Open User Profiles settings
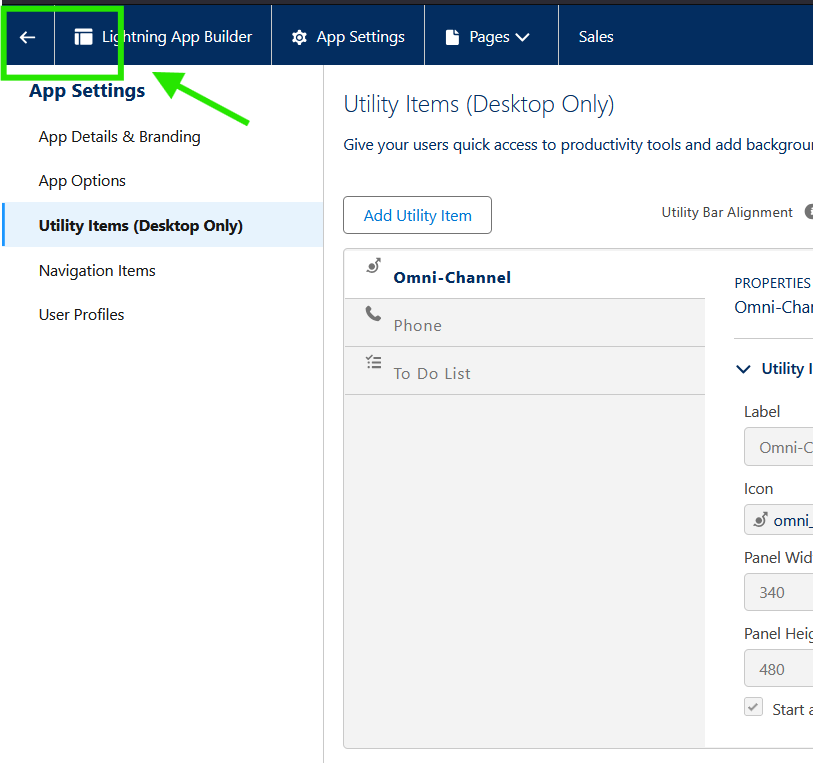 (81, 315)
